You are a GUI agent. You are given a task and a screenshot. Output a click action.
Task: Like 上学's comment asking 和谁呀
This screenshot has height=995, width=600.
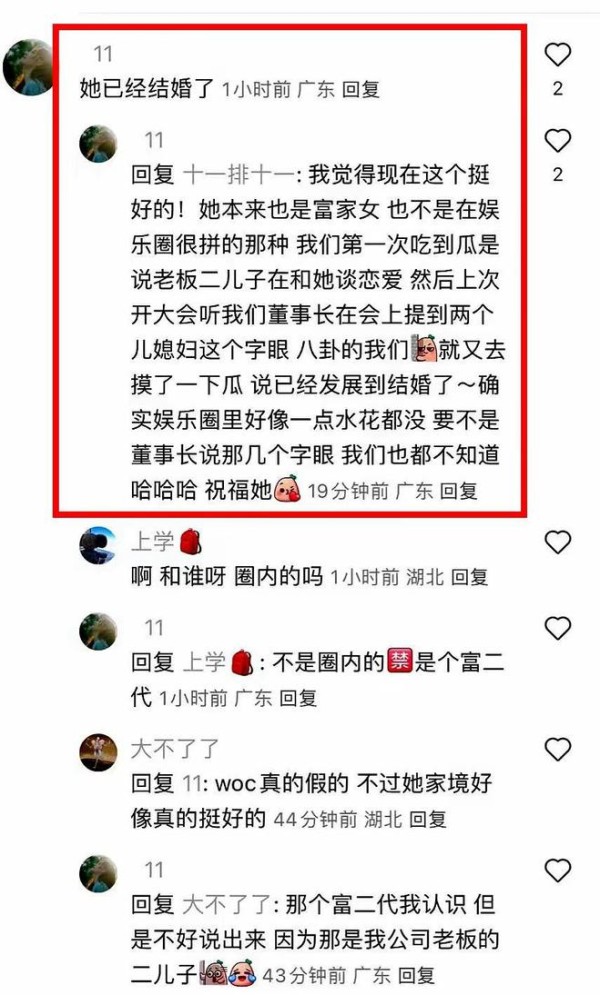click(558, 543)
